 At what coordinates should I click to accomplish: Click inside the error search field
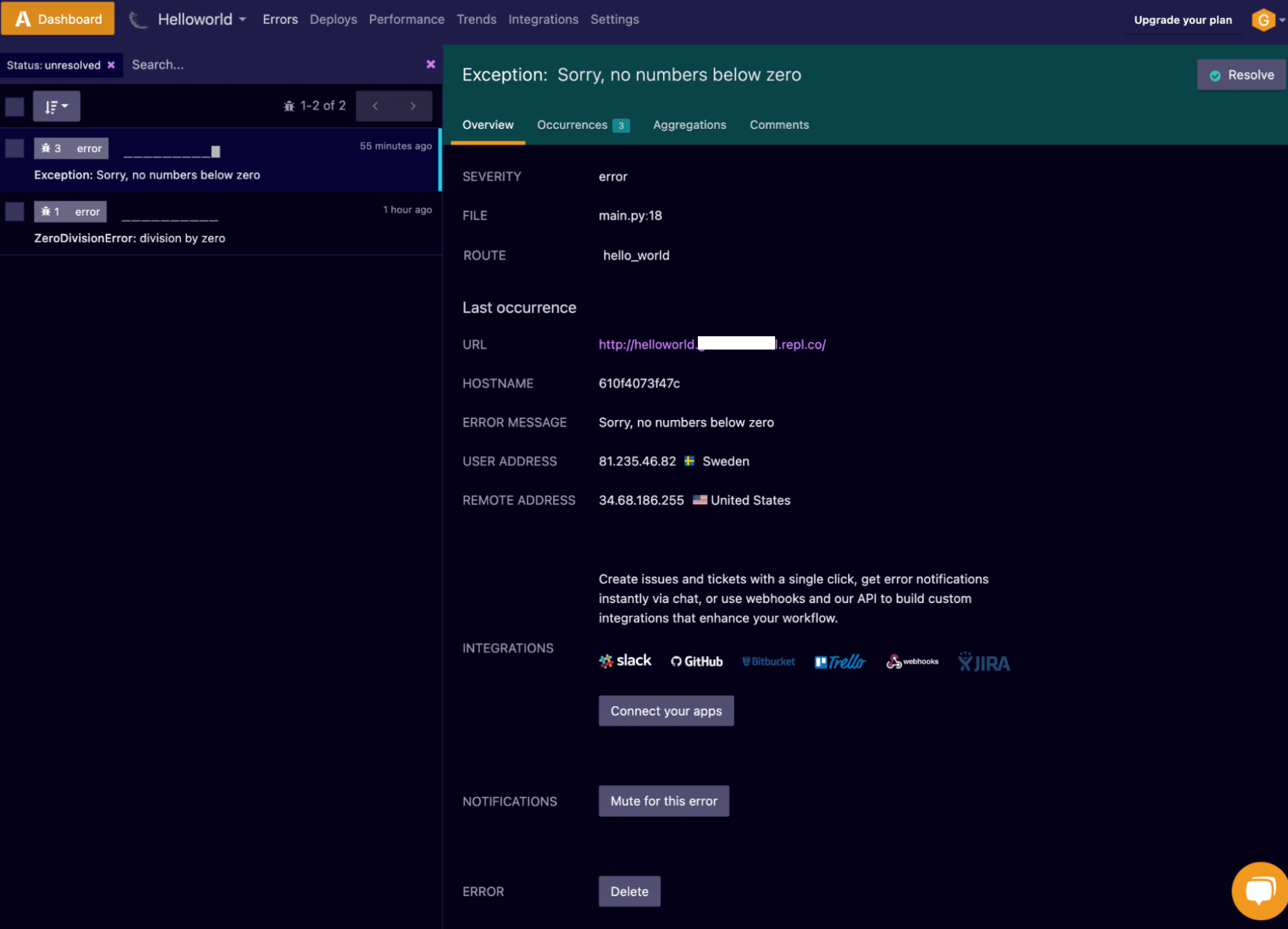coord(258,64)
